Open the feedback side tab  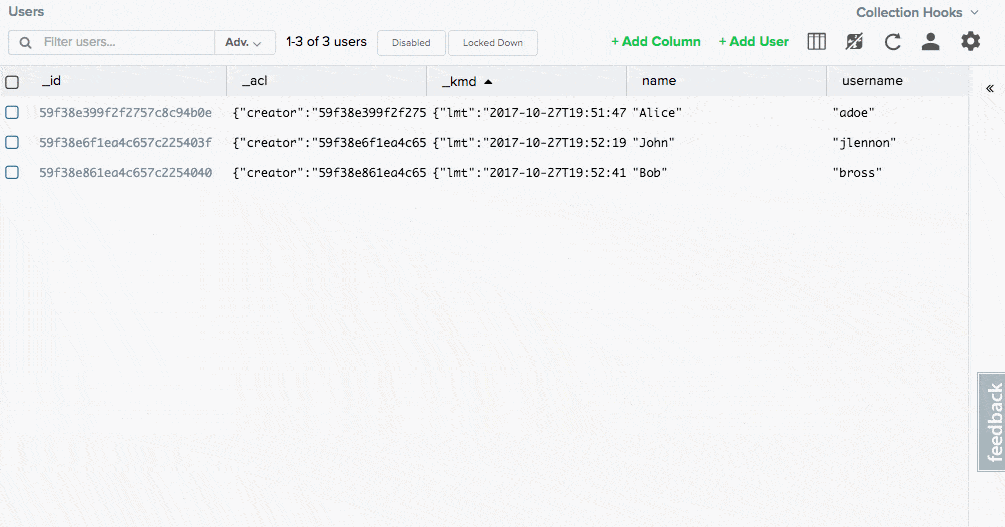993,422
